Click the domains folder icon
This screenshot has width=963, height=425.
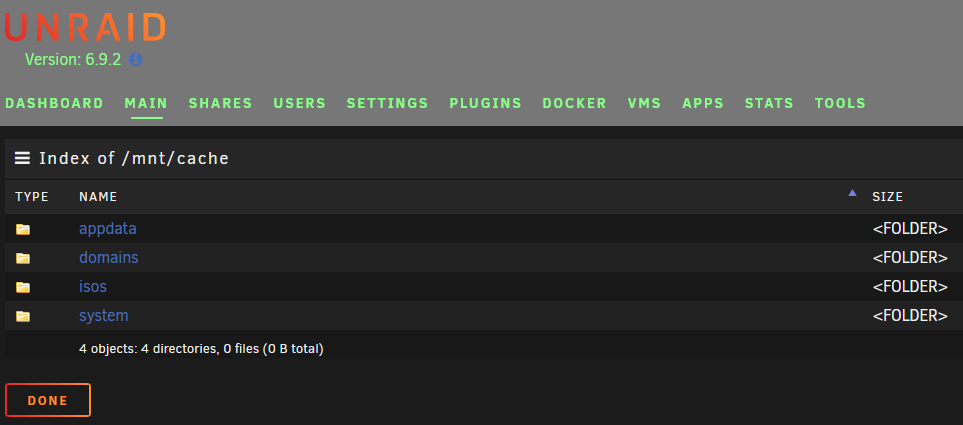pyautogui.click(x=23, y=258)
